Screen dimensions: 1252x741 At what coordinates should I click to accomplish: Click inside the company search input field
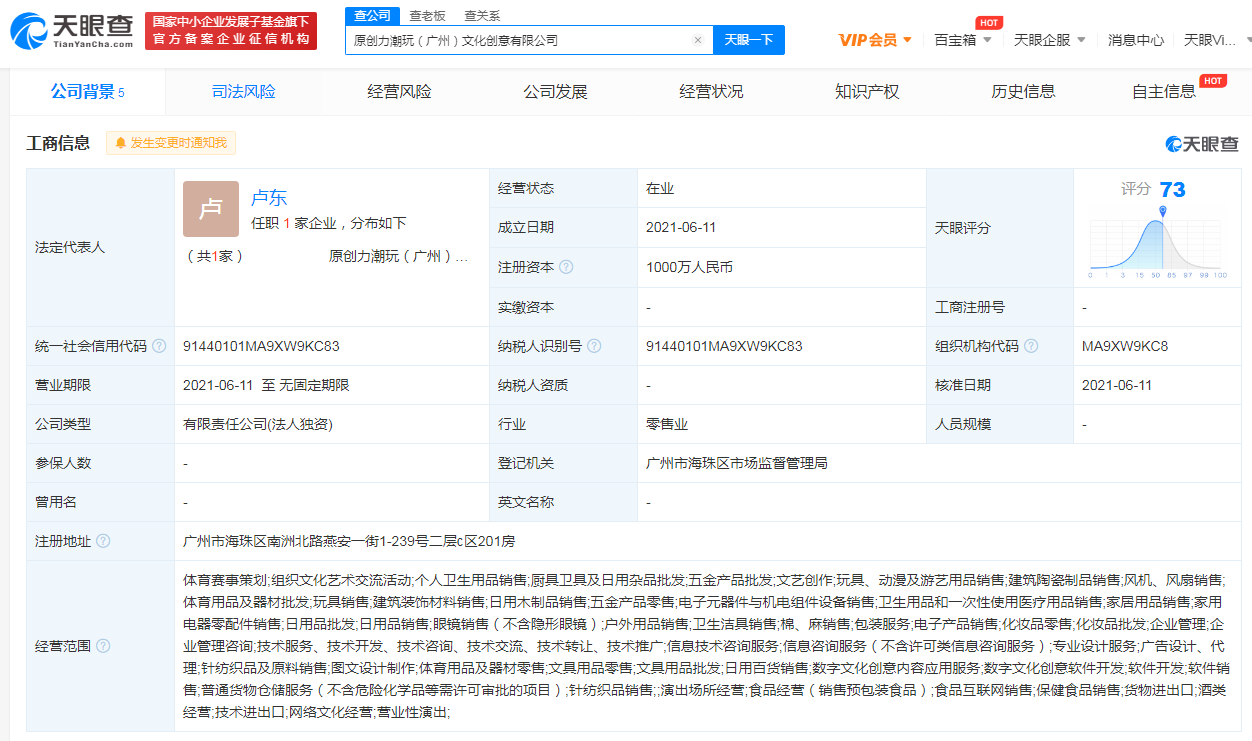(520, 39)
